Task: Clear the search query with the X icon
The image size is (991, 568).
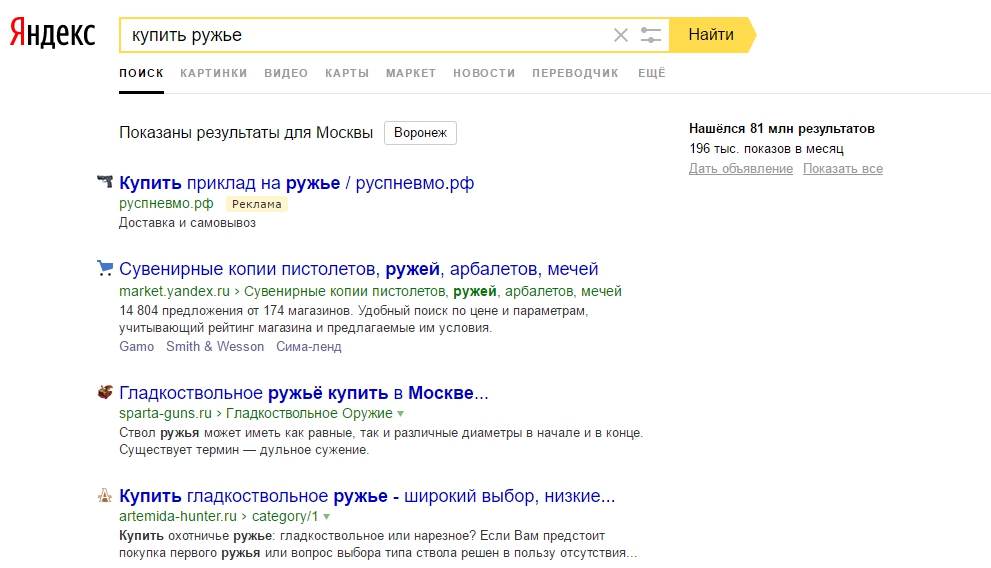Action: [x=621, y=35]
